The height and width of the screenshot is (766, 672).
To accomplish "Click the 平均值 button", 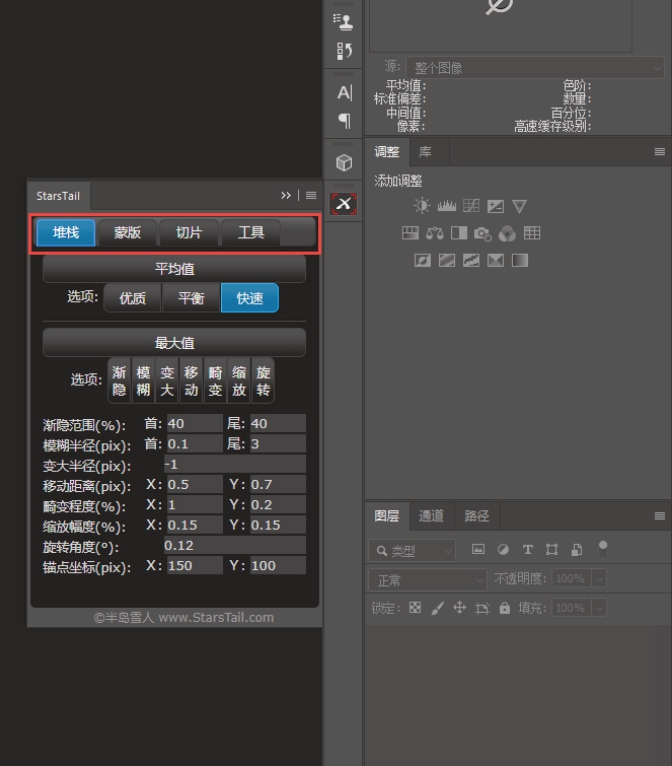I will (174, 269).
